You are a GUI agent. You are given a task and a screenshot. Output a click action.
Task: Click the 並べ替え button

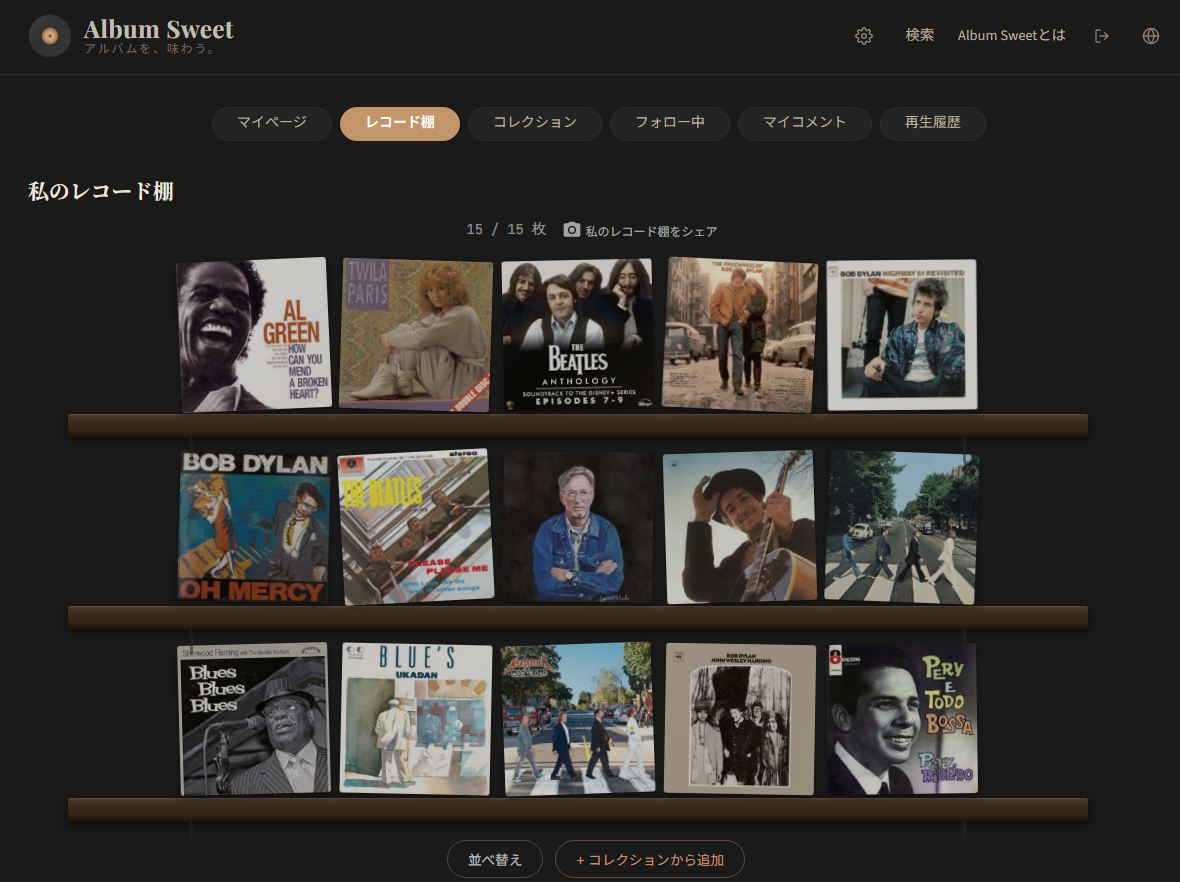[494, 858]
